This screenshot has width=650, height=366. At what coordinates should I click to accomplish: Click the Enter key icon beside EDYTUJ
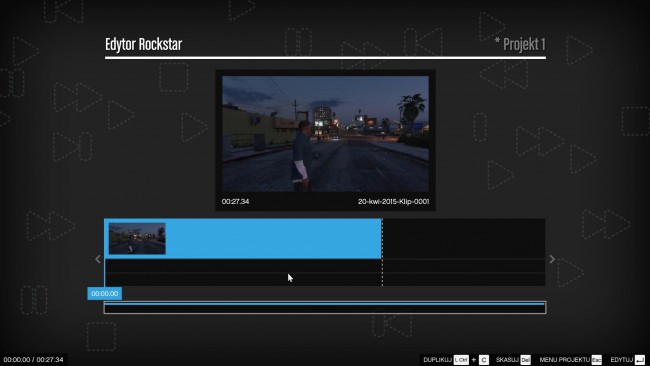(x=640, y=360)
